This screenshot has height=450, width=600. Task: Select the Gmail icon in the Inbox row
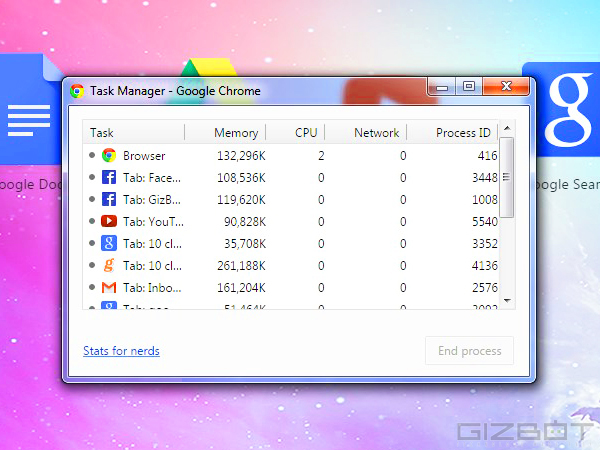click(108, 287)
